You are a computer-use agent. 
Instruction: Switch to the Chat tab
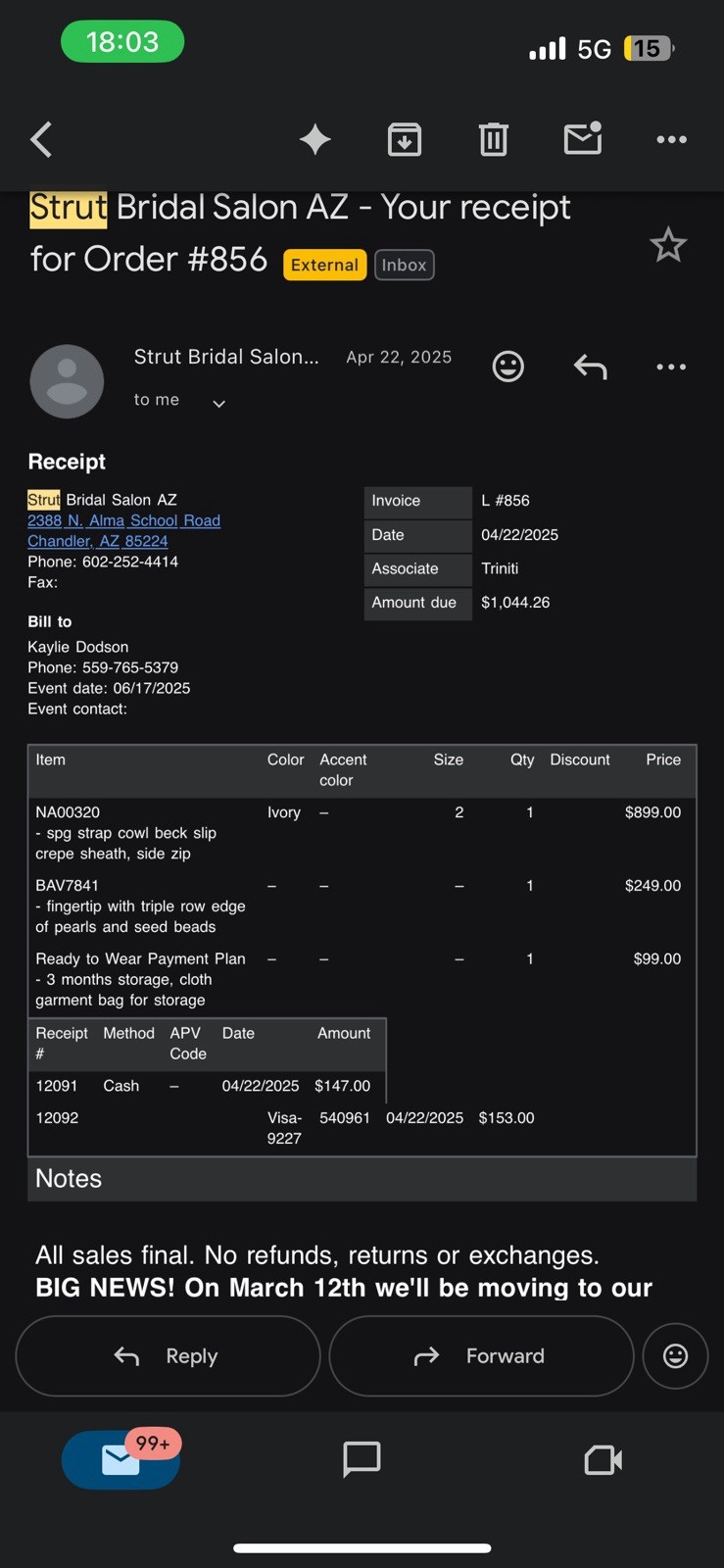[362, 1459]
